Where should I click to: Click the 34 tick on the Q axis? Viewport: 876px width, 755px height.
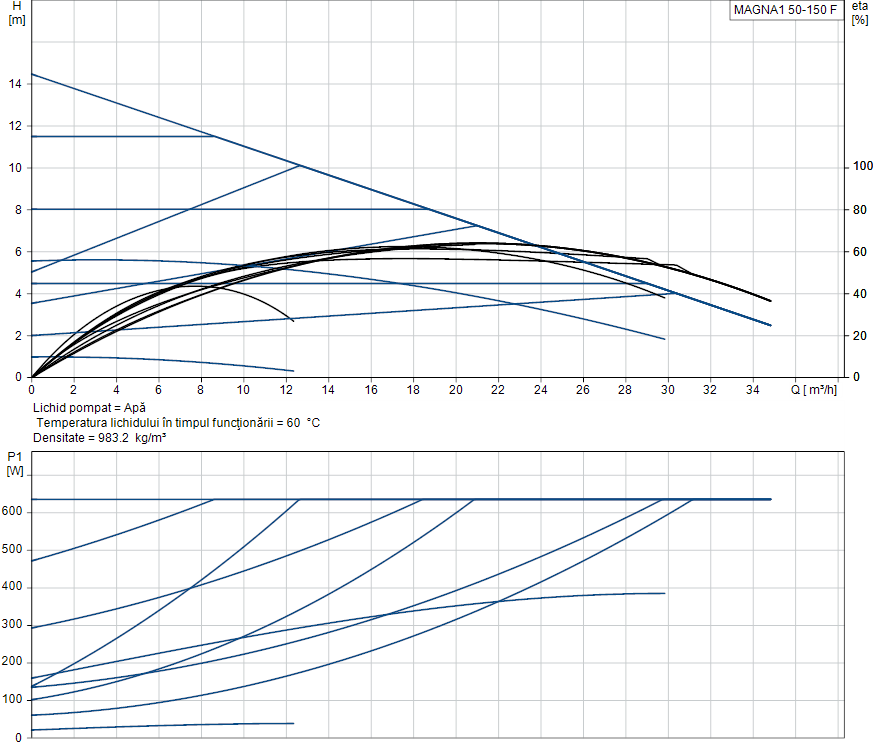(753, 389)
